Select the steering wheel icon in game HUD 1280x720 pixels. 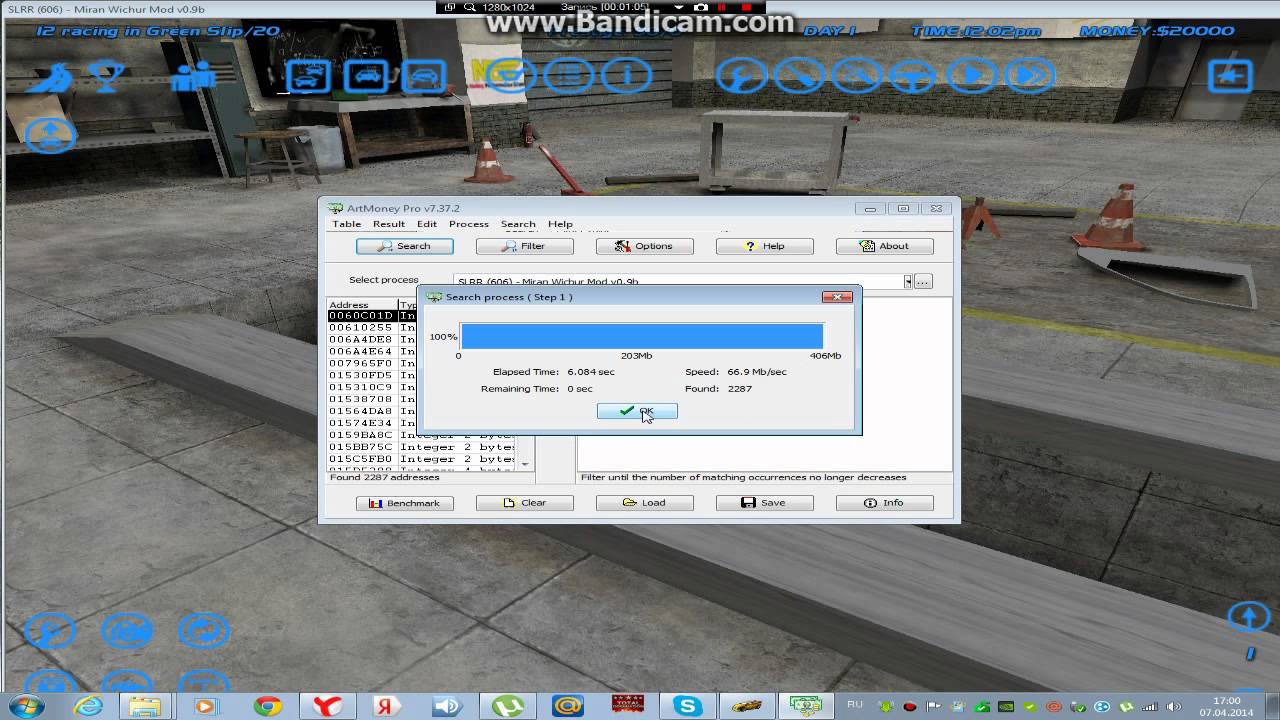click(x=913, y=76)
